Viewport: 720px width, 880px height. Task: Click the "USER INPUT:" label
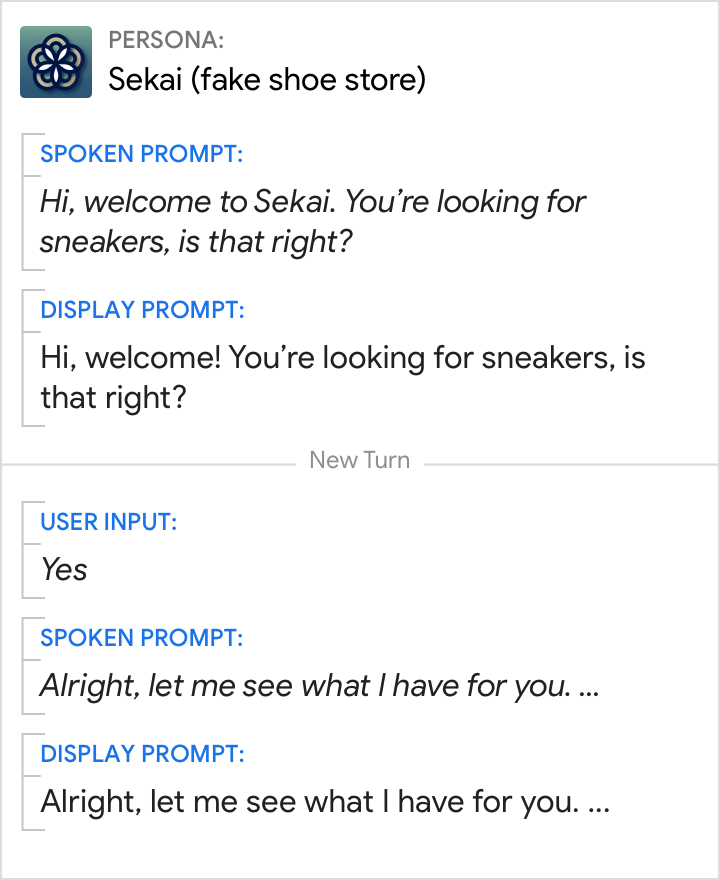click(x=108, y=522)
